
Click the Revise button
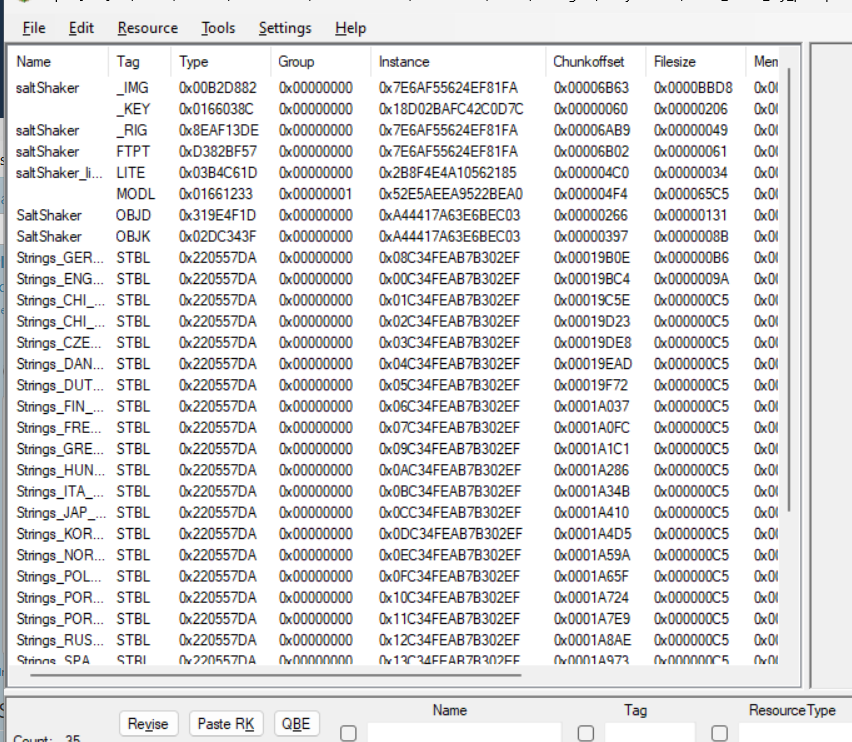pyautogui.click(x=148, y=724)
